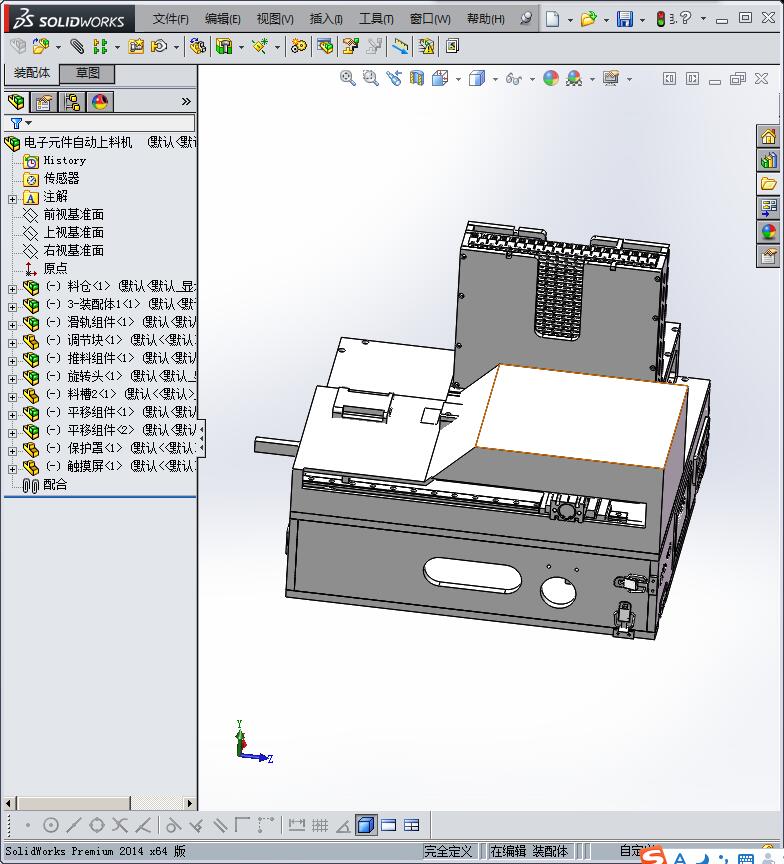The width and height of the screenshot is (784, 864).
Task: Click Zoom to Area magnifier icon
Action: pos(371,78)
